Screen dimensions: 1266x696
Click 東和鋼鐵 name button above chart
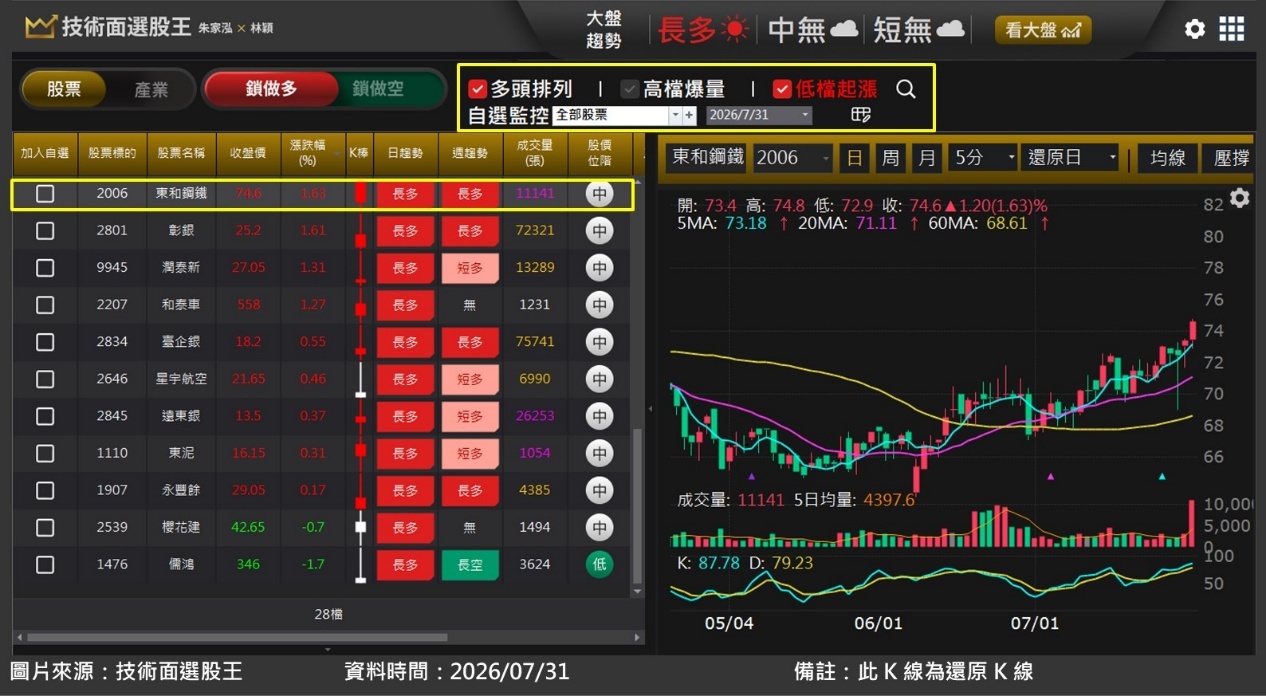[708, 157]
